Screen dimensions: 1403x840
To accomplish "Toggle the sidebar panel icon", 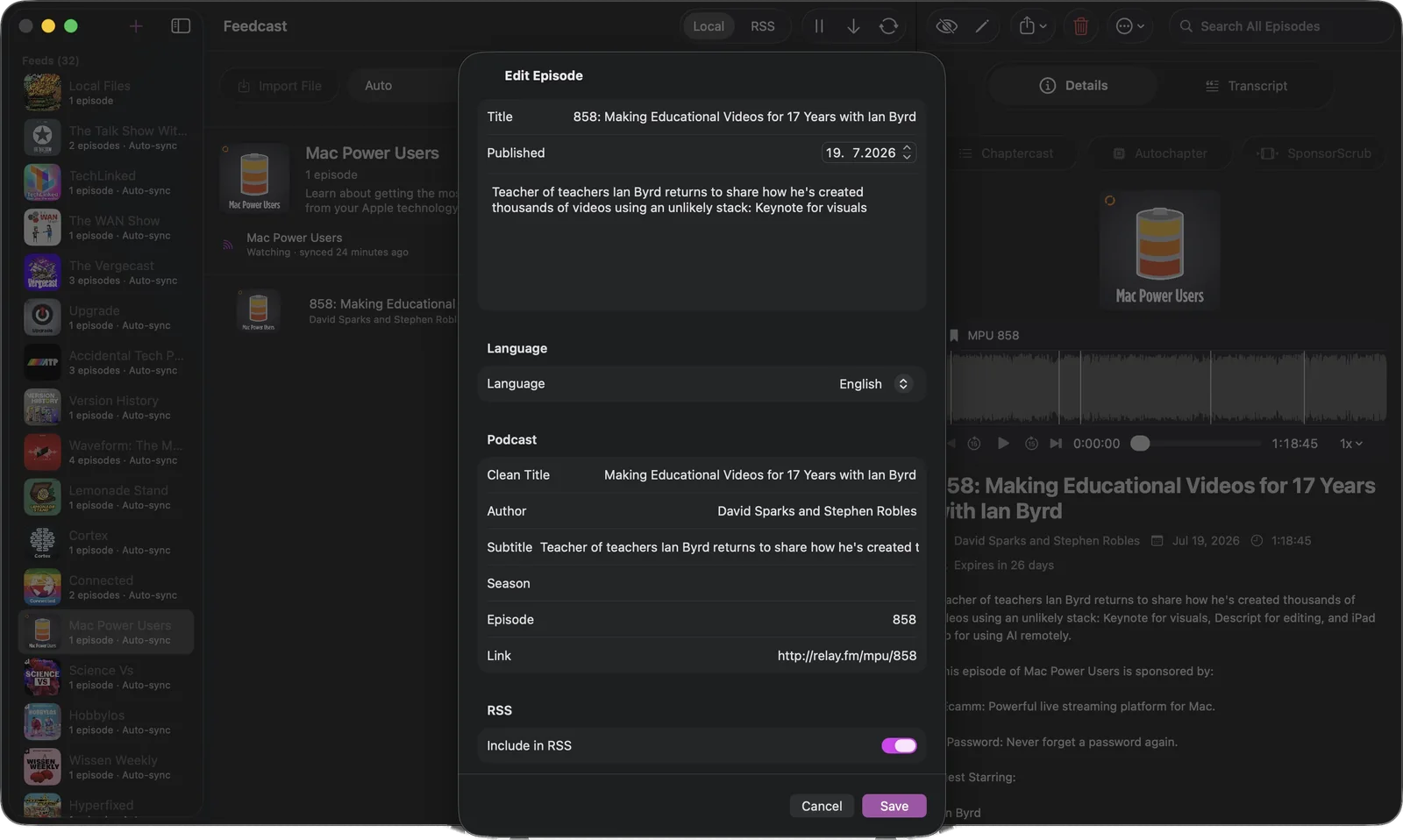I will [x=181, y=26].
